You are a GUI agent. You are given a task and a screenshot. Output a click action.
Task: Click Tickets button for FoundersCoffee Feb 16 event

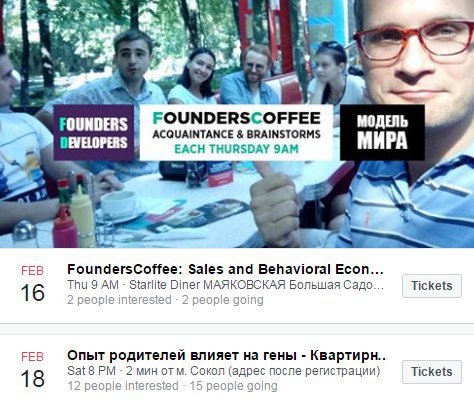click(x=432, y=286)
